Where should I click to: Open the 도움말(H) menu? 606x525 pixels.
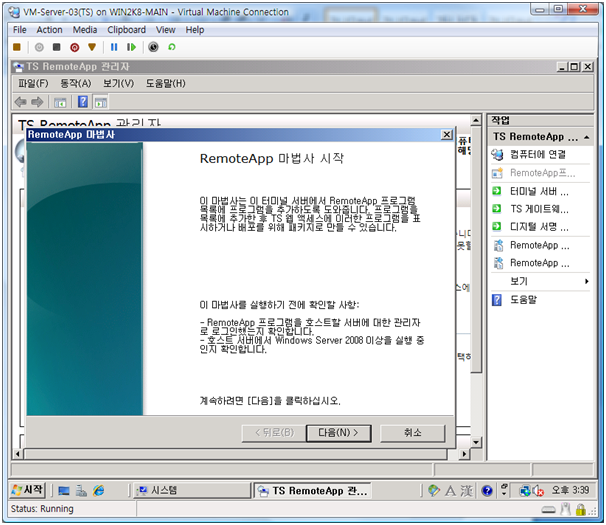pos(165,83)
